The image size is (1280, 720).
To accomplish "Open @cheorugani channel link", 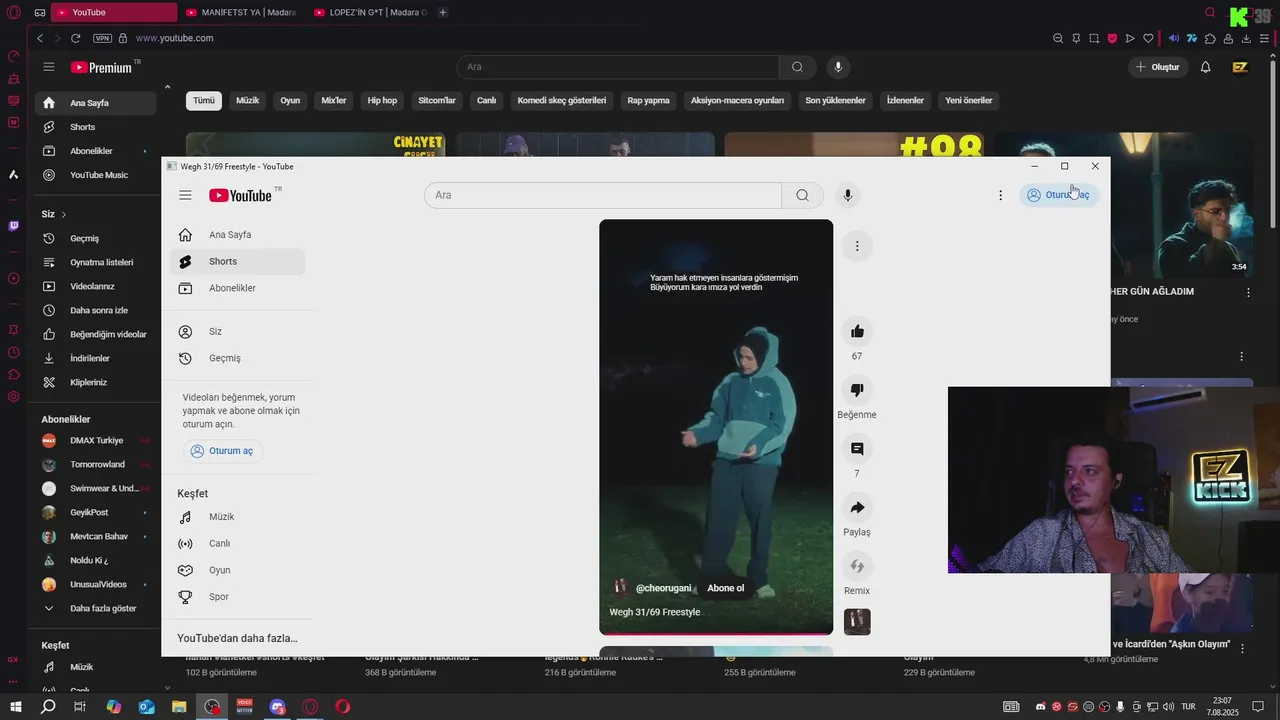I will click(x=663, y=588).
